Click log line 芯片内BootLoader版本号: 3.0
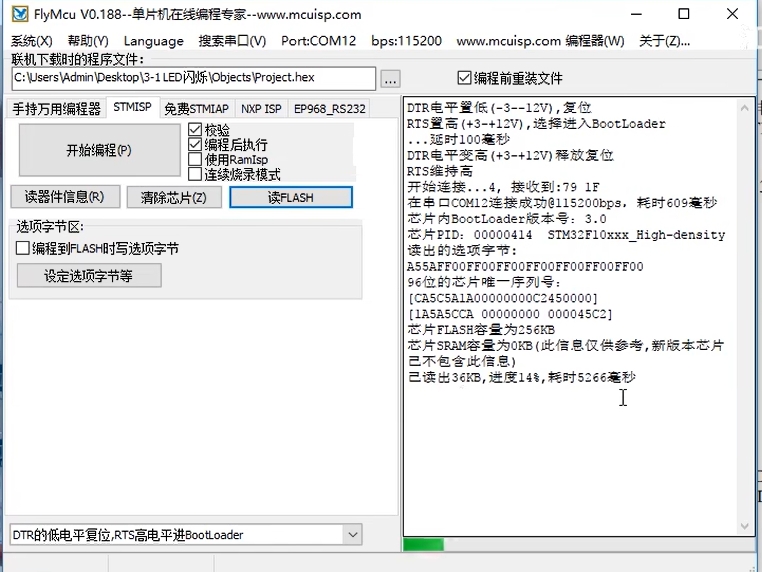The width and height of the screenshot is (762, 572). (507, 219)
